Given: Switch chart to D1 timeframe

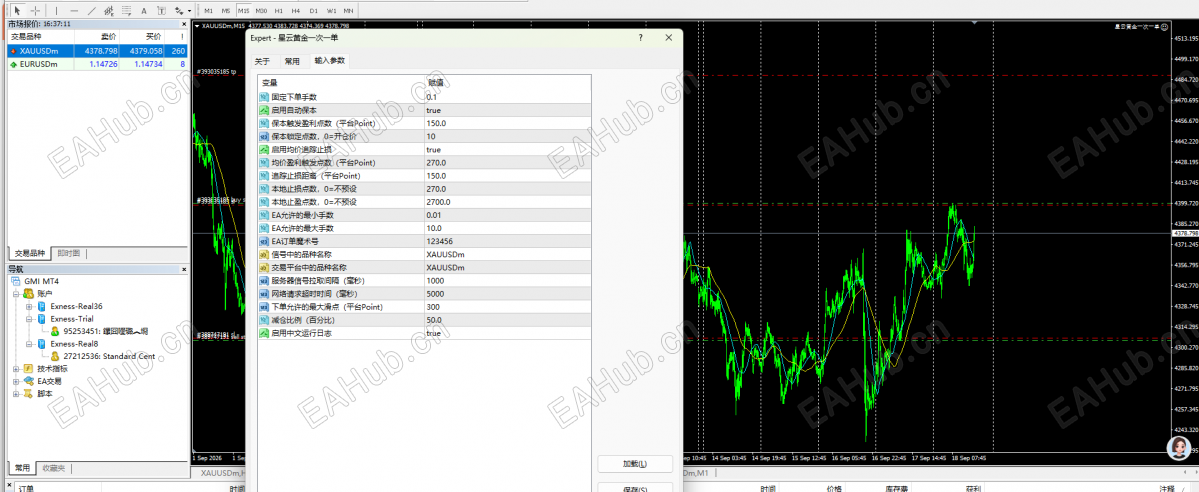Looking at the screenshot, I should (314, 11).
